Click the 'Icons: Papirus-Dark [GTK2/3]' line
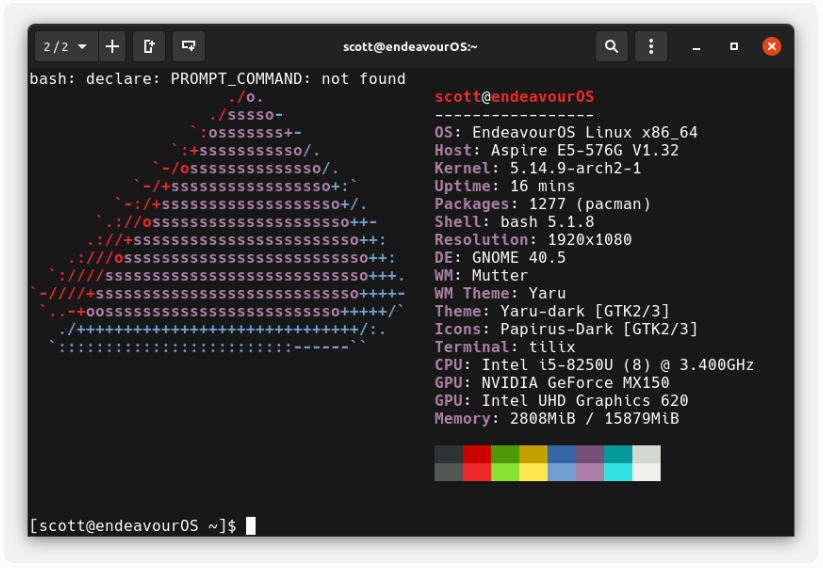 [566, 329]
